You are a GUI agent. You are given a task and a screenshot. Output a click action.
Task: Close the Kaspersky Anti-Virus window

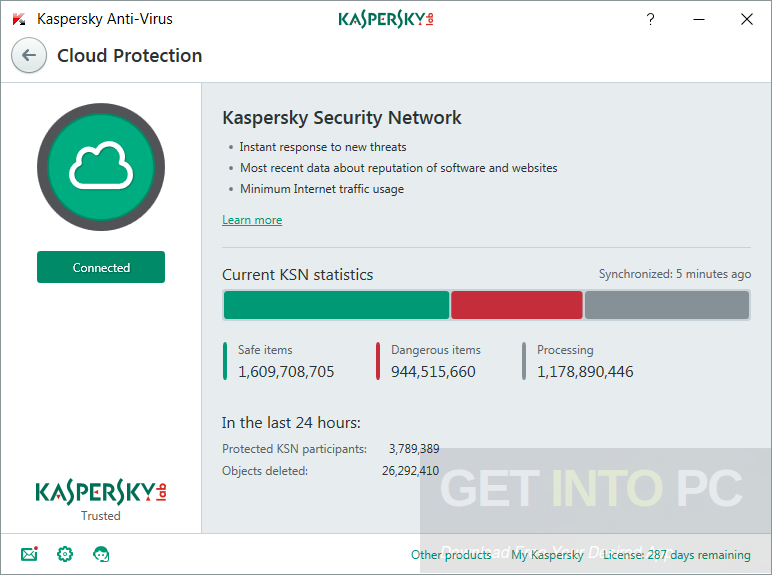[747, 19]
